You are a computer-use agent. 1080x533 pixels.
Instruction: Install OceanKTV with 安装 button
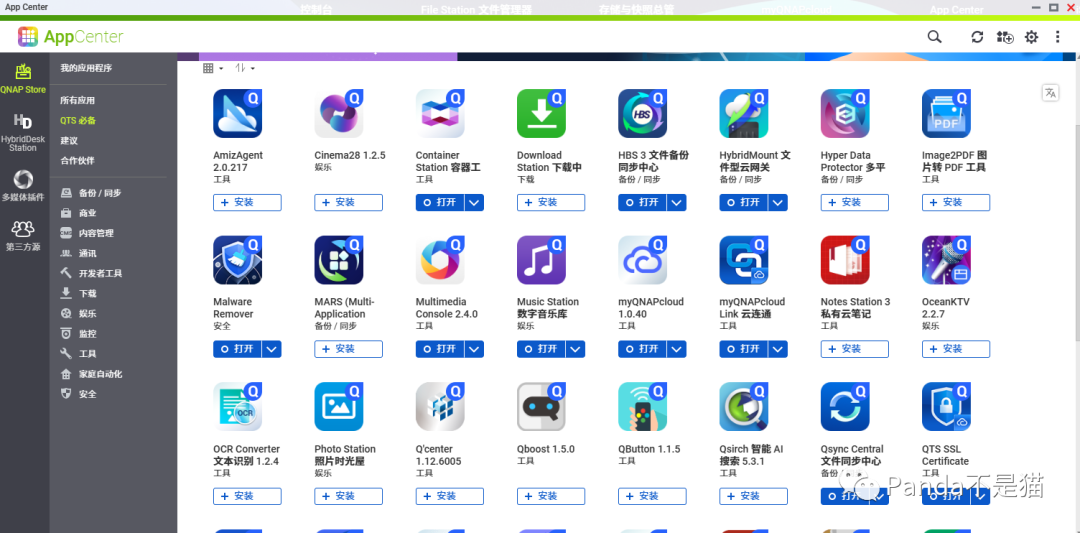click(x=956, y=349)
